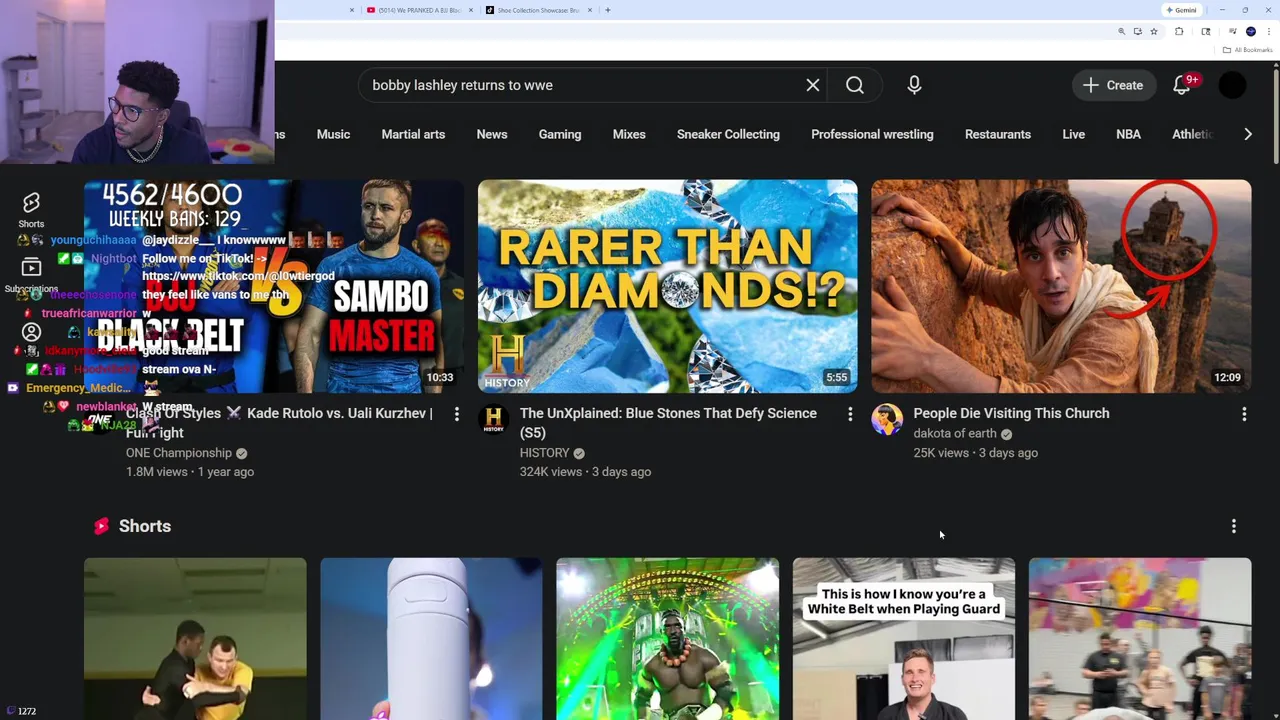The height and width of the screenshot is (720, 1280).
Task: Select the Gaming chip
Action: coord(560,134)
